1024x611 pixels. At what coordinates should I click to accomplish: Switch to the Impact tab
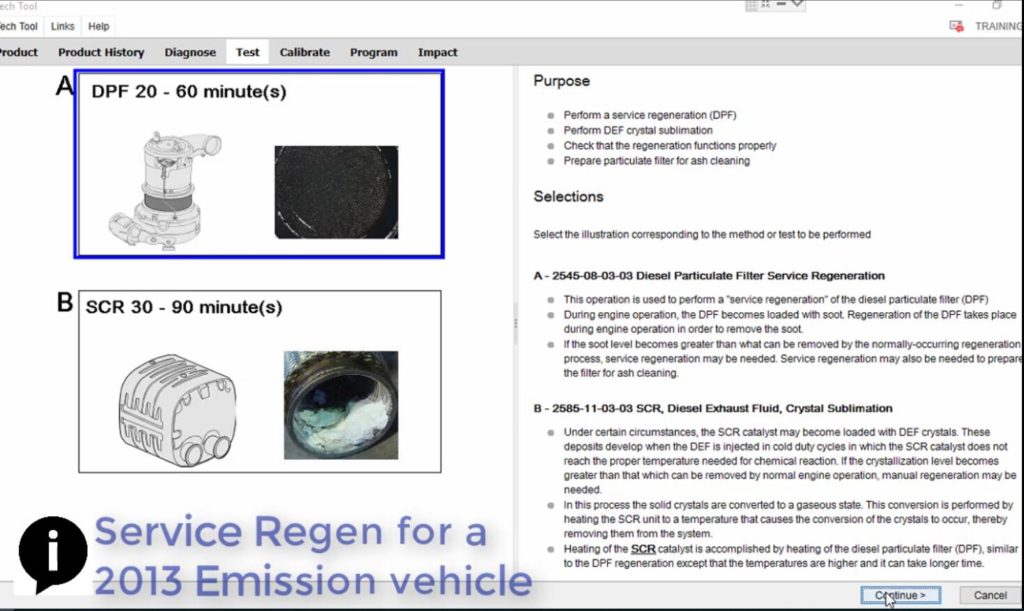(x=439, y=51)
